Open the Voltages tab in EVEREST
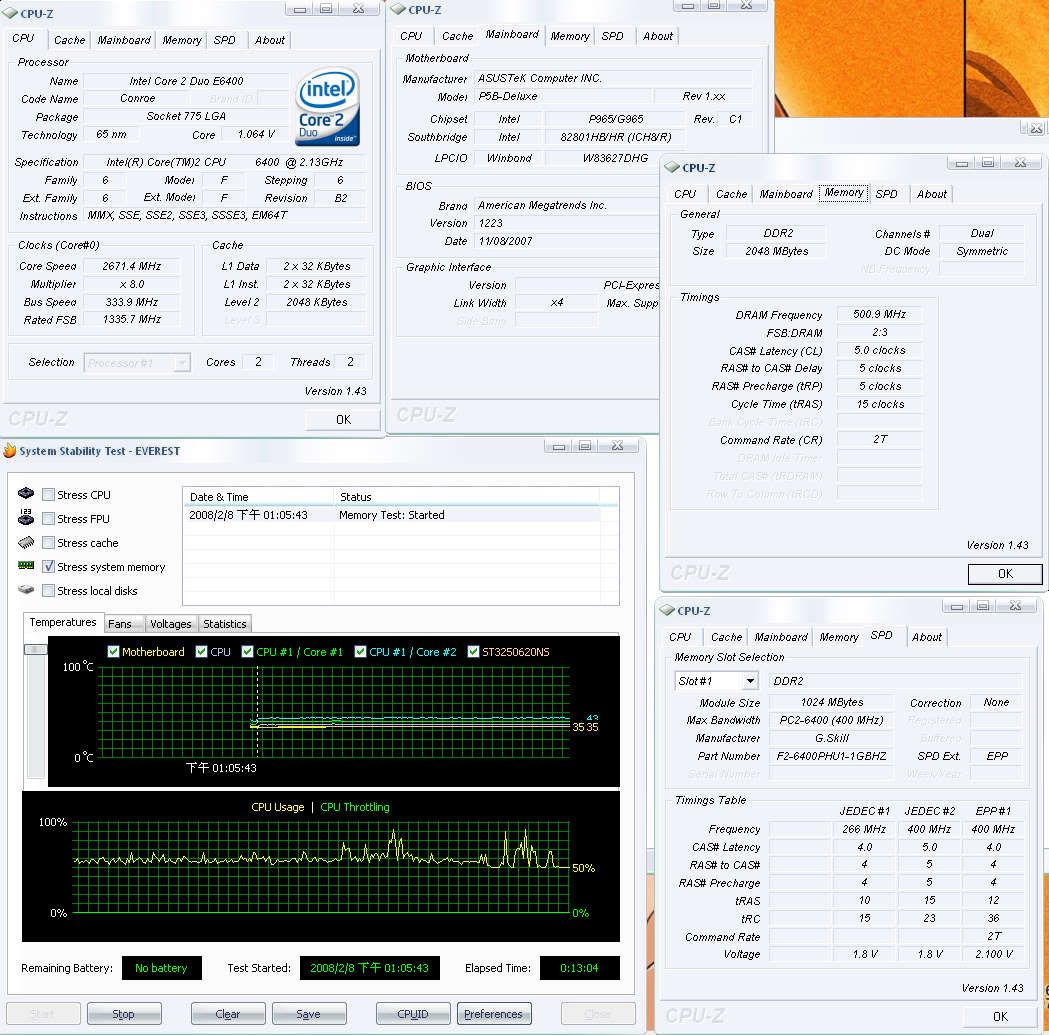Viewport: 1049px width, 1035px height. click(171, 624)
